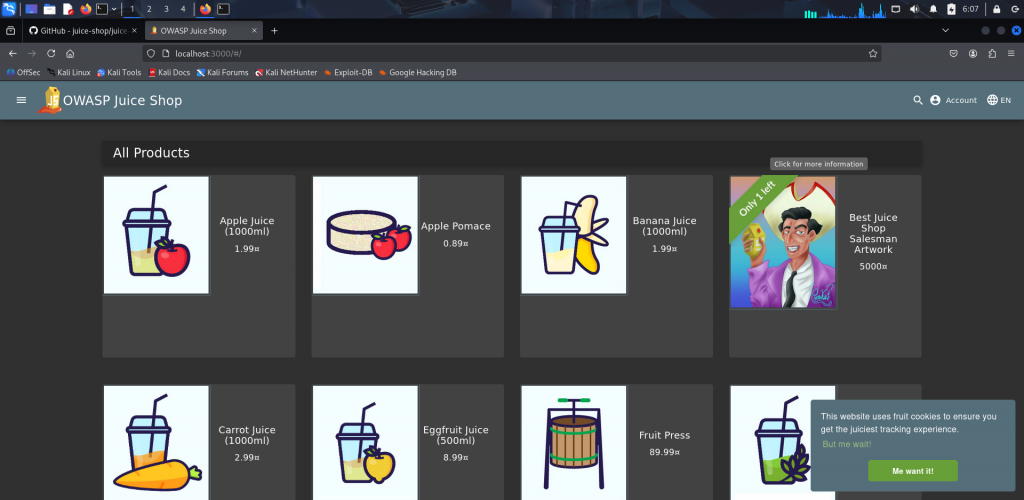Accept cookies with Me want it!
Screen dimensions: 1024x500
click(912, 471)
